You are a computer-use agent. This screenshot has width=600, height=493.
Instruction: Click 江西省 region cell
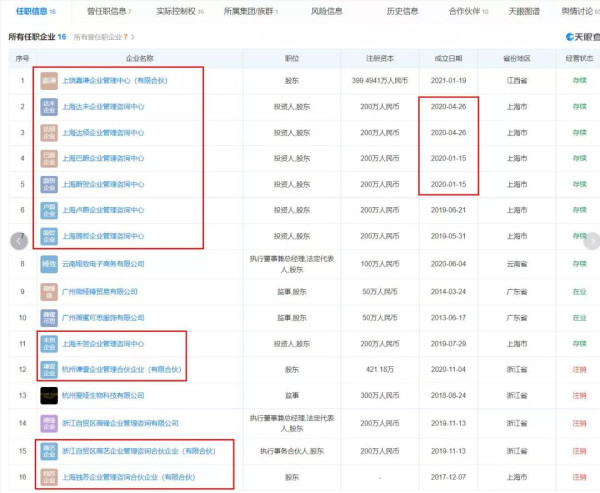pos(517,81)
